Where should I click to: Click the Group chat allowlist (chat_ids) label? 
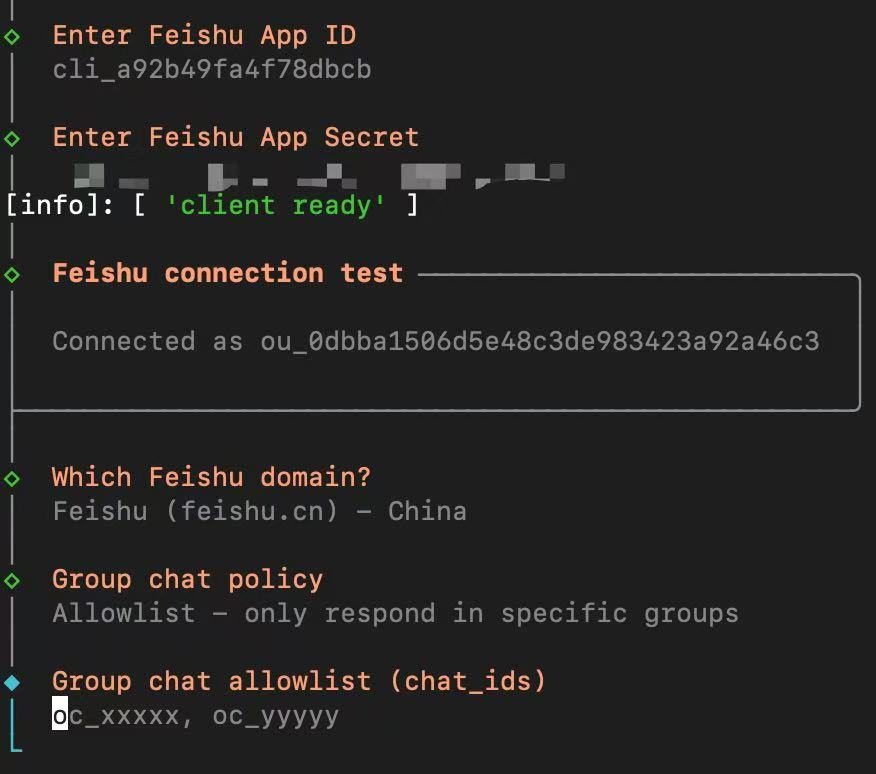coord(299,682)
